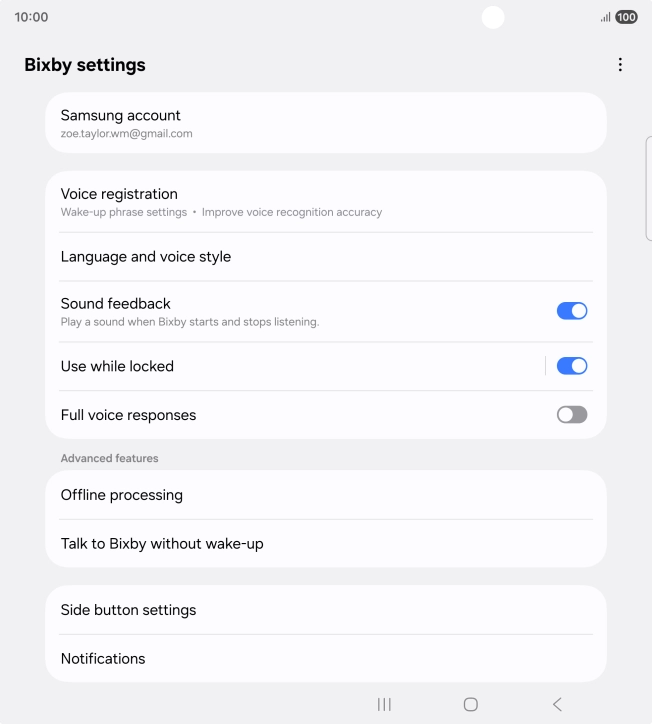Viewport: 652px width, 724px height.
Task: Select Talk to Bixby without wake-up
Action: tap(326, 544)
